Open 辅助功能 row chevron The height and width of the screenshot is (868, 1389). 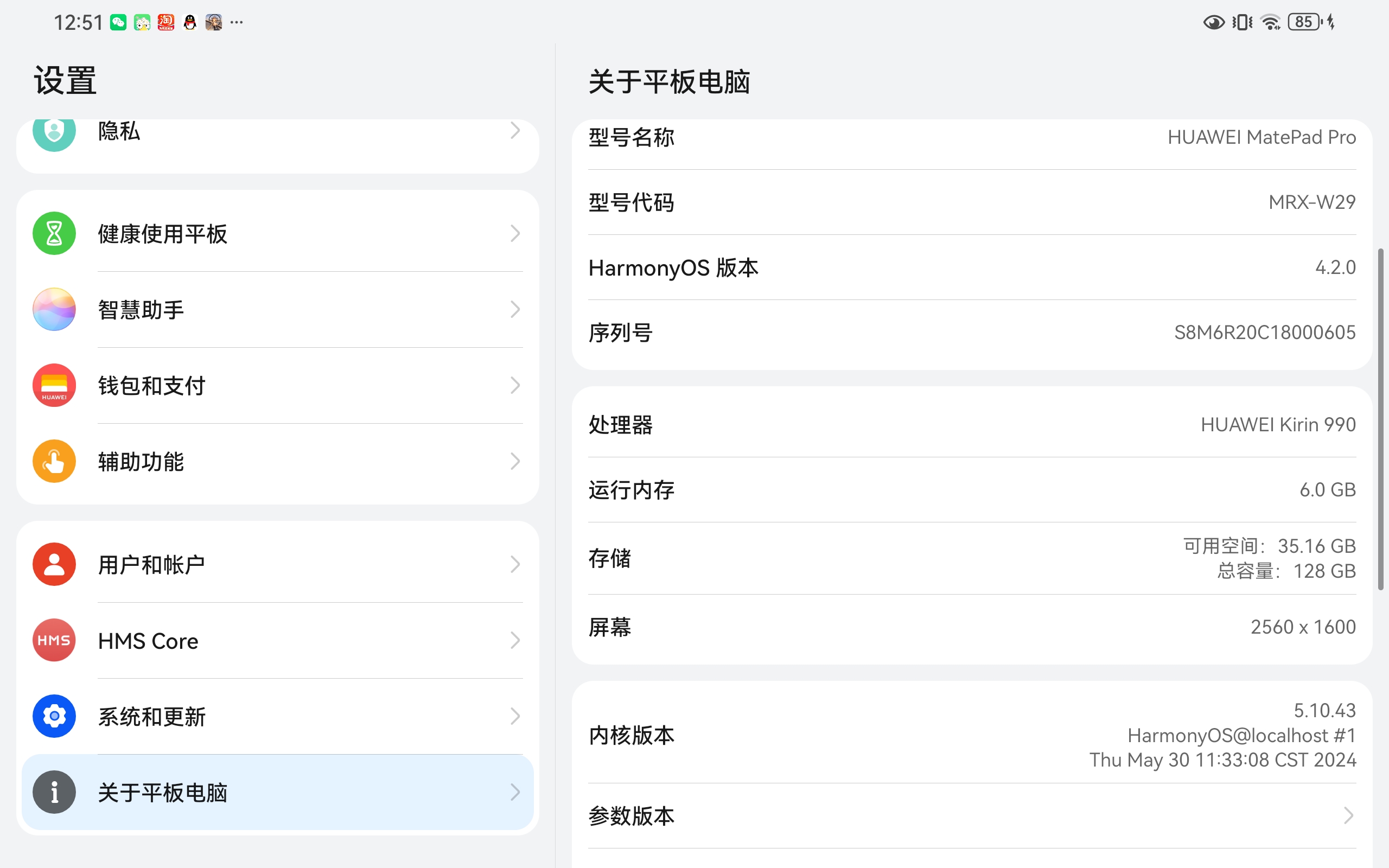tap(515, 461)
